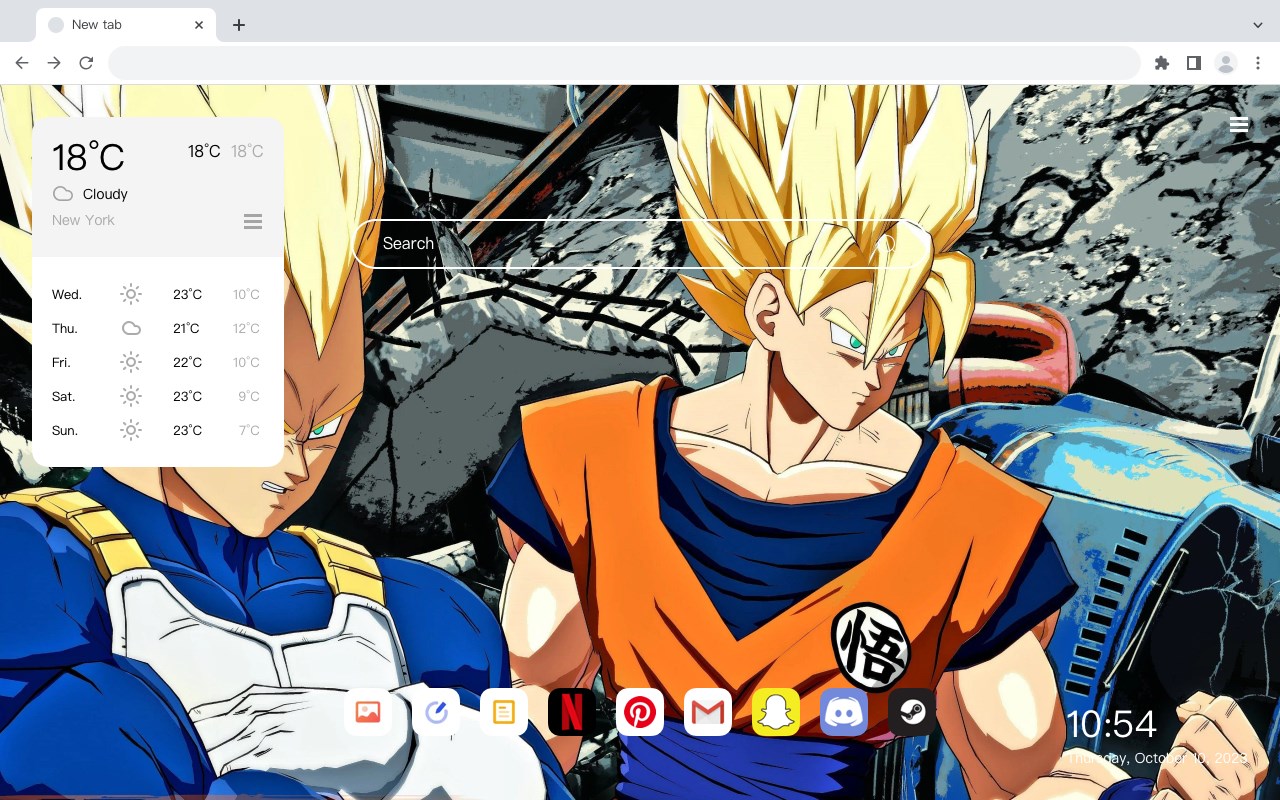Open the Snapchat shortcut
The image size is (1280, 800).
click(776, 712)
